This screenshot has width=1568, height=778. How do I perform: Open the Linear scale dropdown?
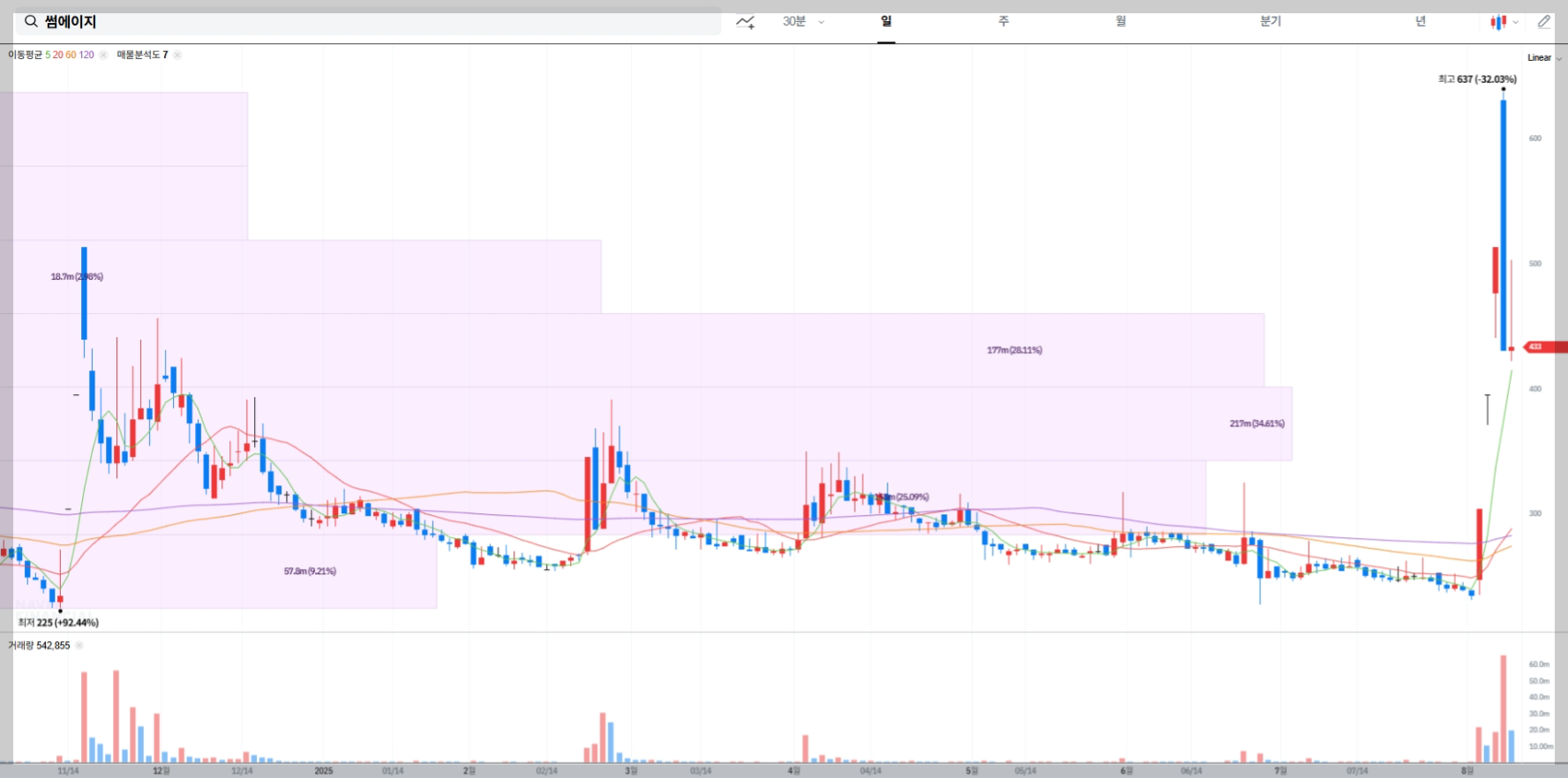coord(1544,57)
